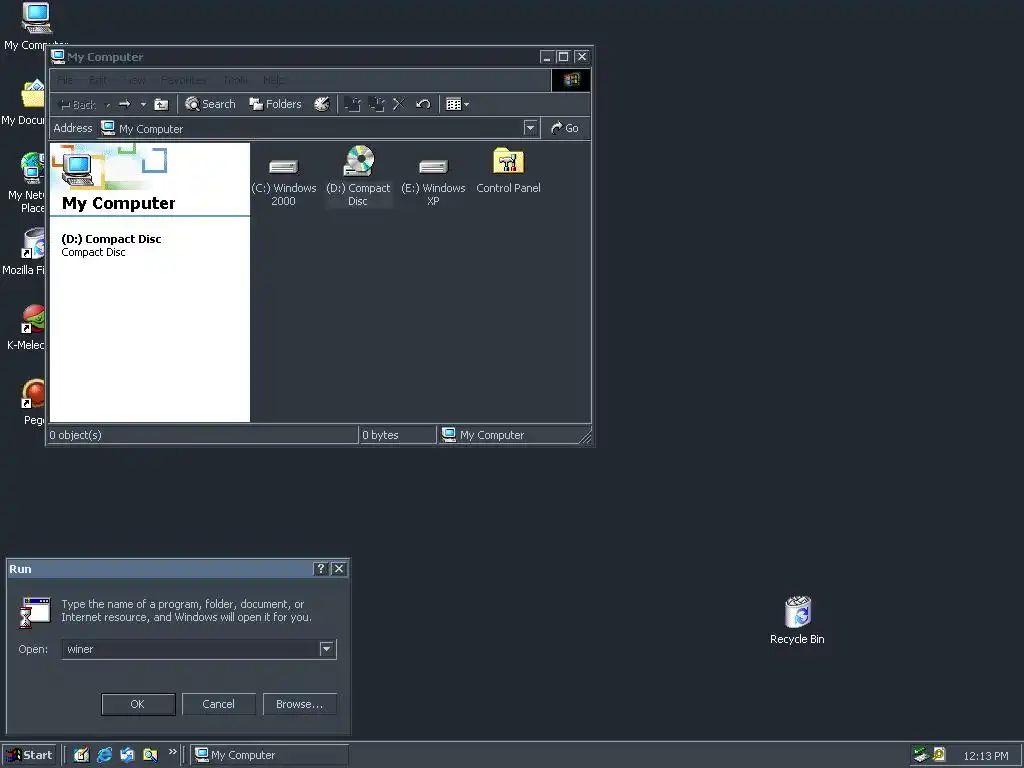Screen dimensions: 1024x768
Task: Expand the Address bar dropdown
Action: pyautogui.click(x=531, y=128)
